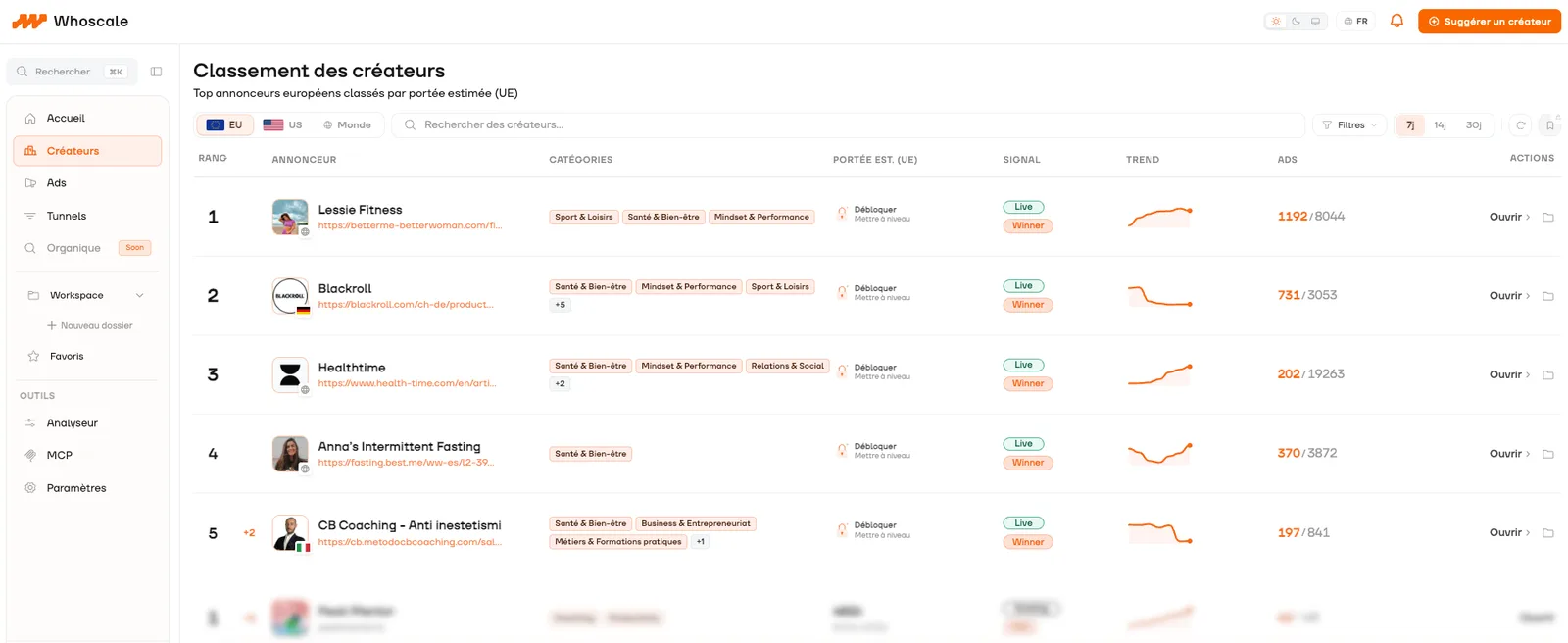The image size is (1568, 643).
Task: Click CB Coaching avatar thumbnail
Action: point(290,533)
